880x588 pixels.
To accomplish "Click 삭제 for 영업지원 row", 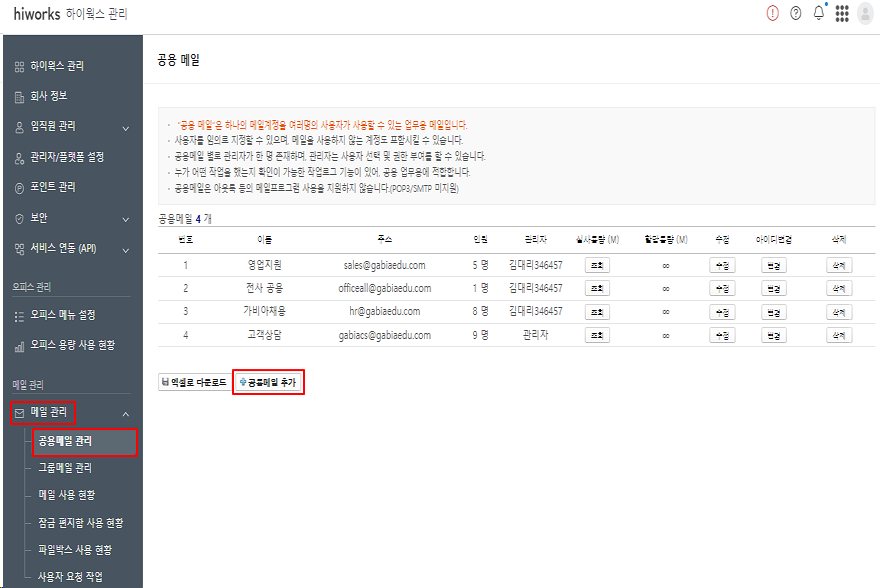I will pos(839,265).
